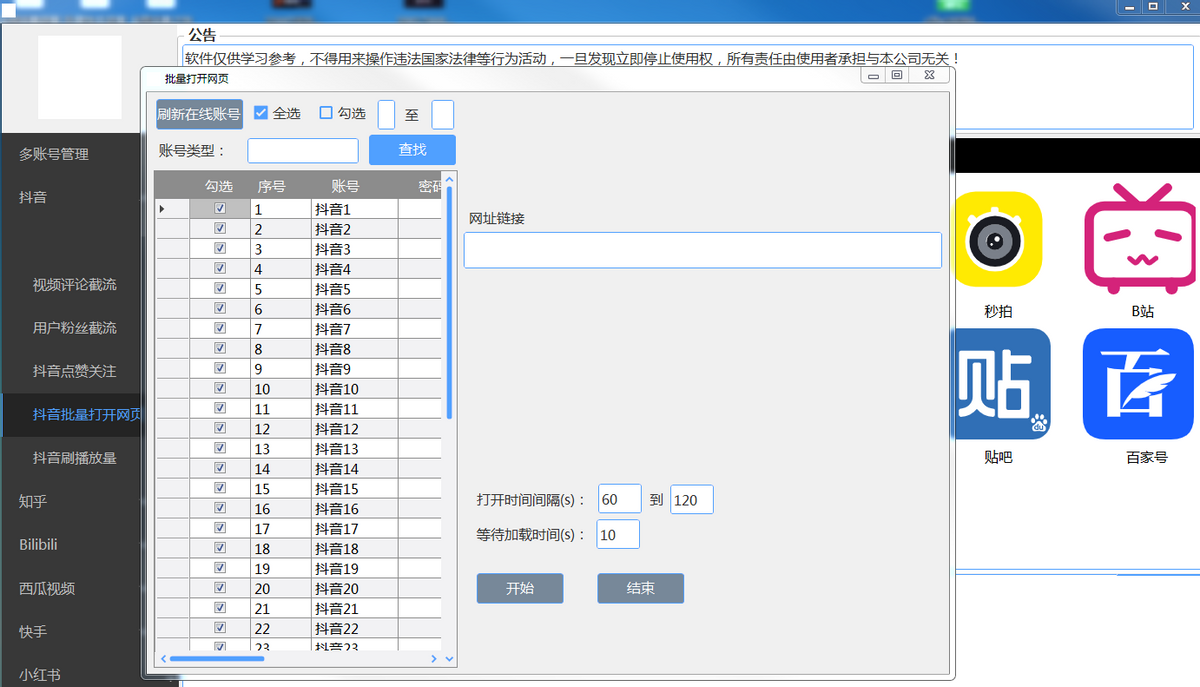This screenshot has height=687, width=1200.
Task: Select the row marker arrow for row 1
Action: coord(163,209)
